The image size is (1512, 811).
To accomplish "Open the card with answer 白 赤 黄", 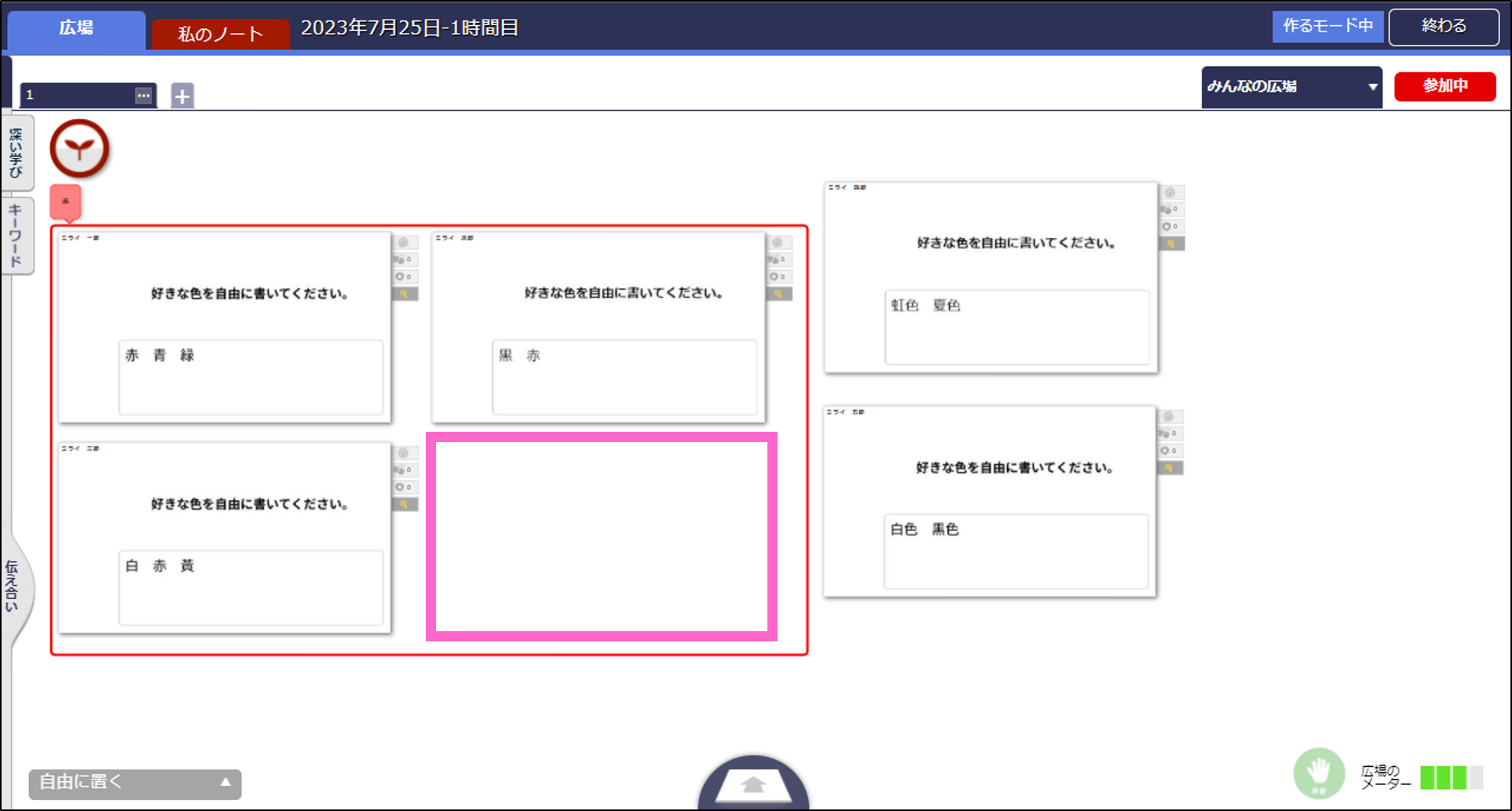I will click(x=225, y=538).
